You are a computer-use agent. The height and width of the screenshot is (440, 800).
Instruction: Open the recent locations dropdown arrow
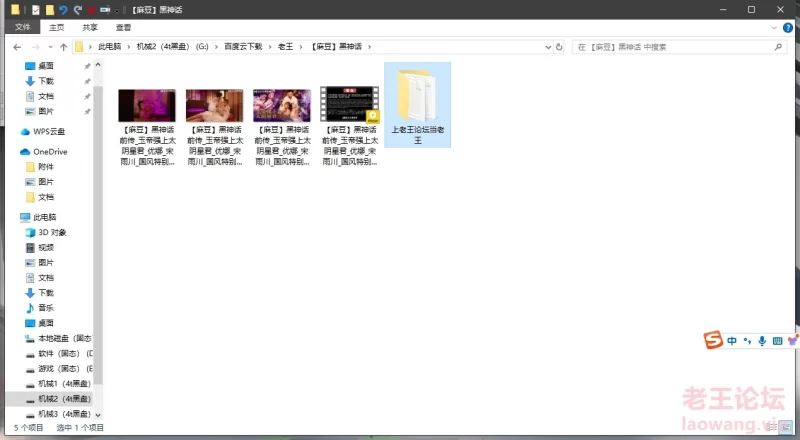point(50,47)
